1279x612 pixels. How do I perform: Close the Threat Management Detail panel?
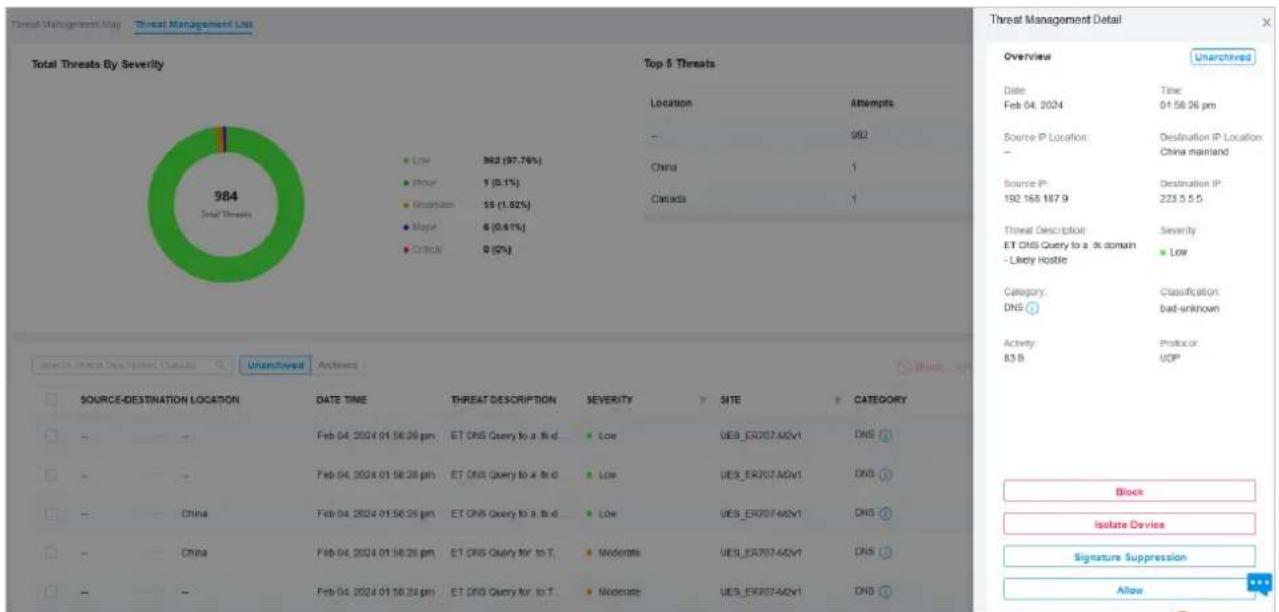point(1267,22)
